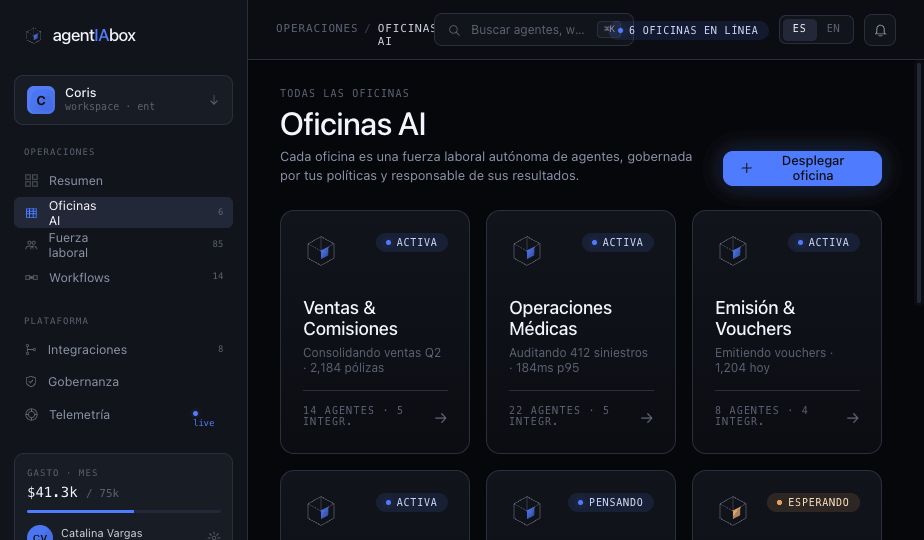Image resolution: width=924 pixels, height=540 pixels.
Task: Open the Workflows section
Action: point(123,277)
